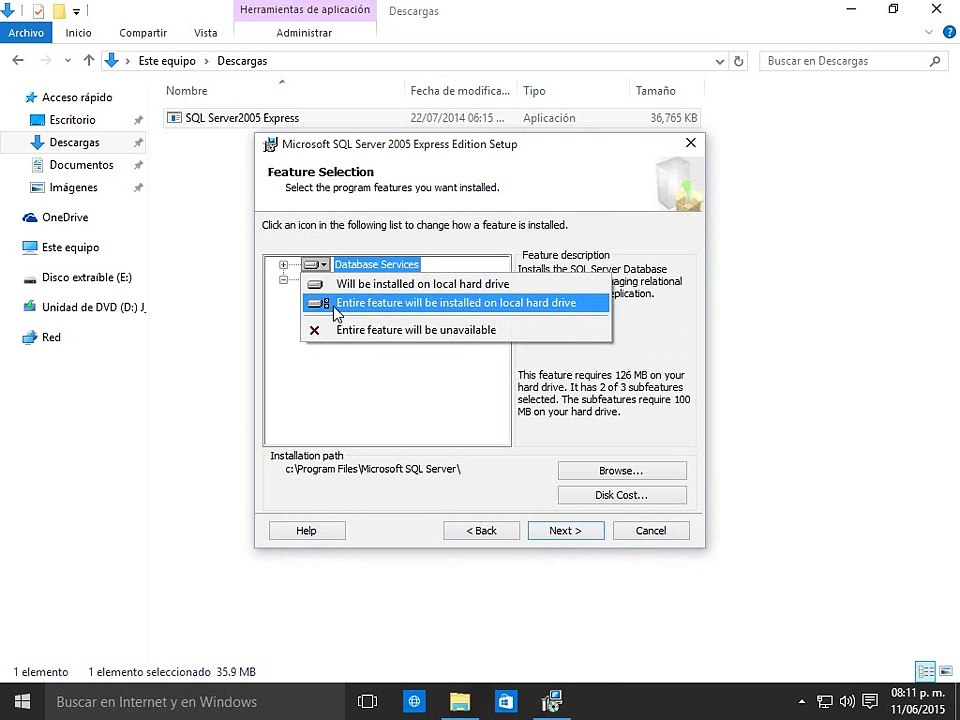
Task: Navigate up one folder with arrow icon
Action: (x=89, y=60)
